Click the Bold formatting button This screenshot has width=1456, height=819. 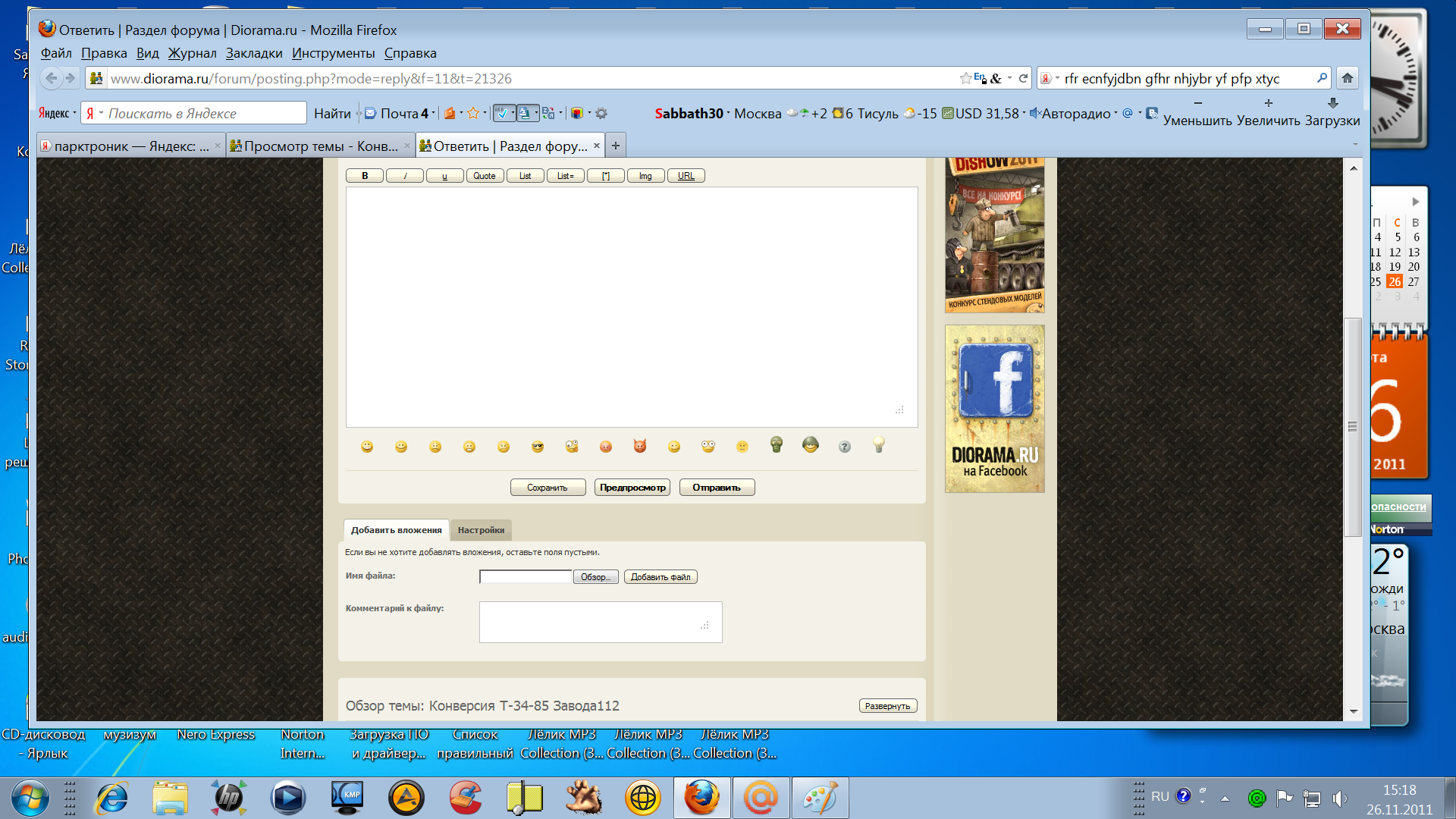point(365,176)
